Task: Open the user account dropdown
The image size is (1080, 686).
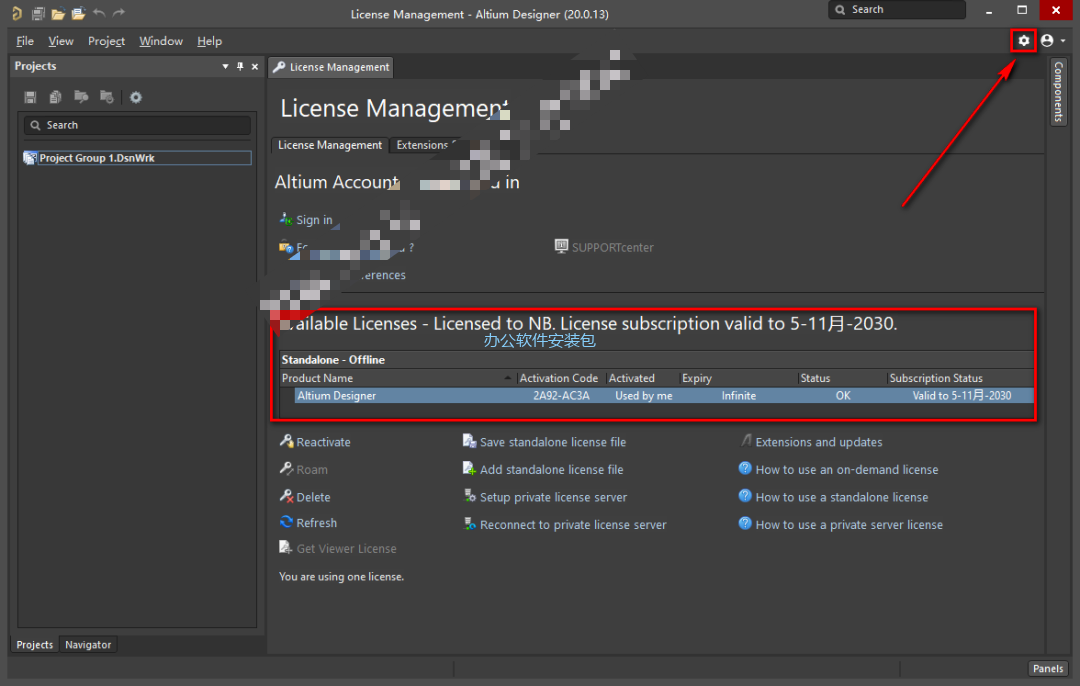Action: pos(1052,41)
